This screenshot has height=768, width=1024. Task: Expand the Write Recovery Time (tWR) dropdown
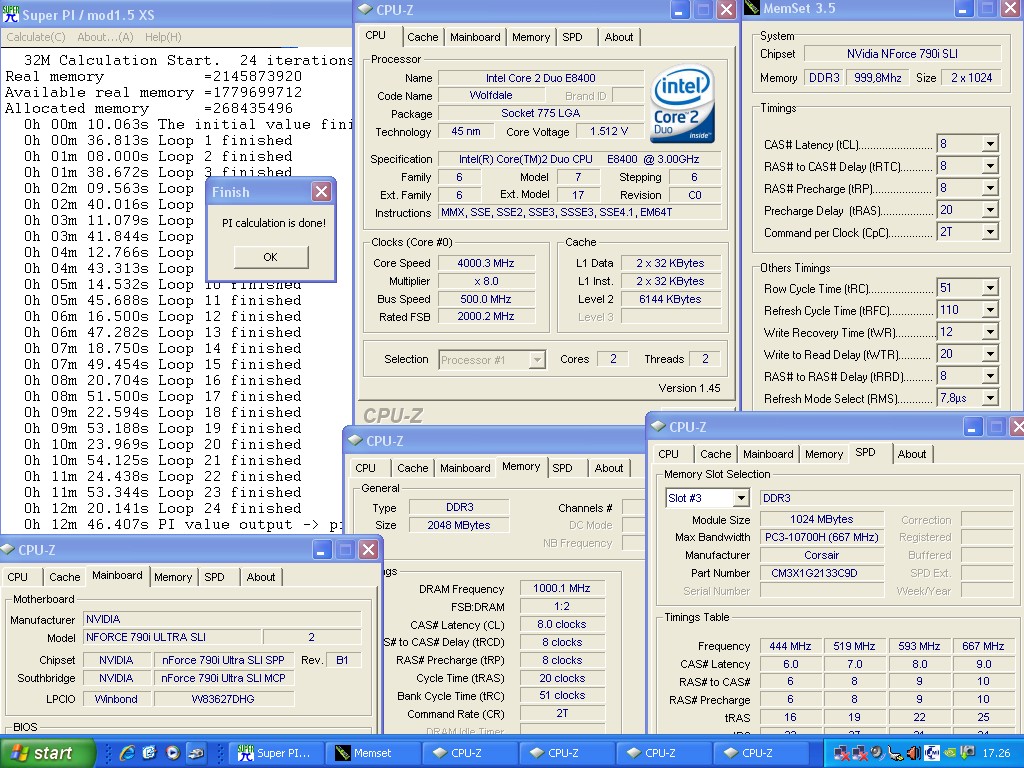click(990, 332)
